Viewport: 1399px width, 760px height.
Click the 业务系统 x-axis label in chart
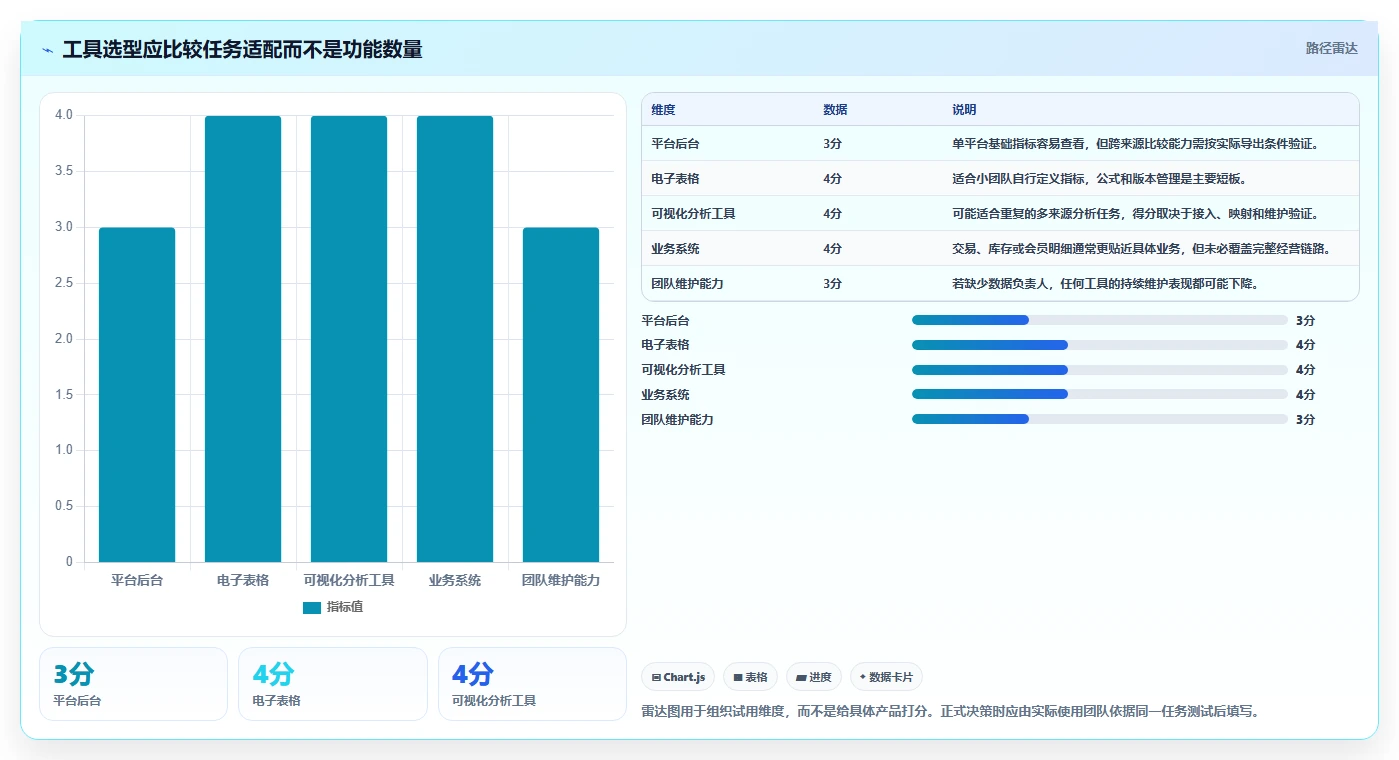click(455, 580)
